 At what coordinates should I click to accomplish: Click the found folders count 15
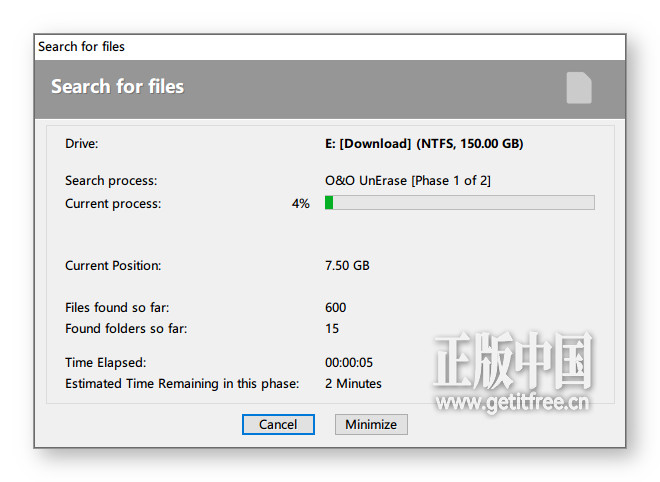332,328
